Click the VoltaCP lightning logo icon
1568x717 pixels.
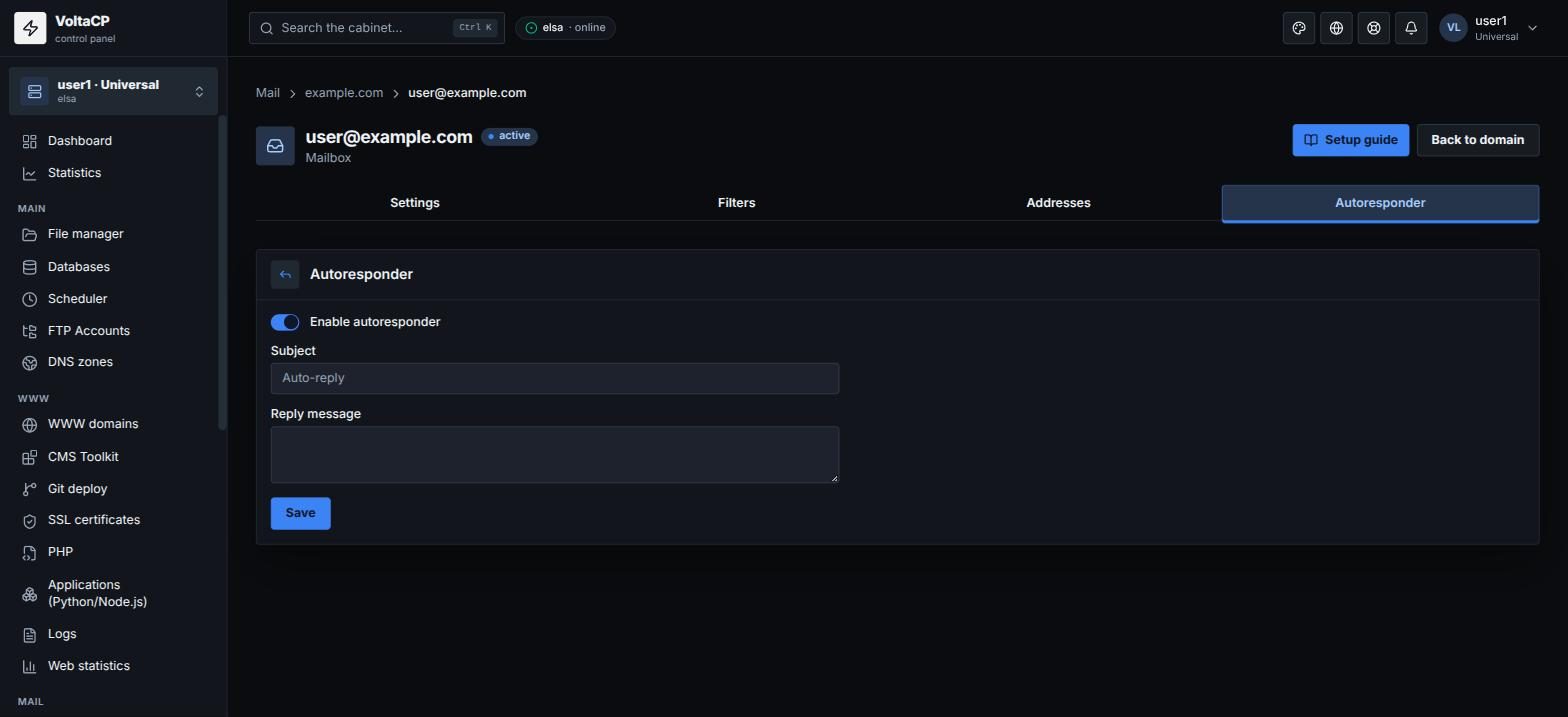coord(30,28)
